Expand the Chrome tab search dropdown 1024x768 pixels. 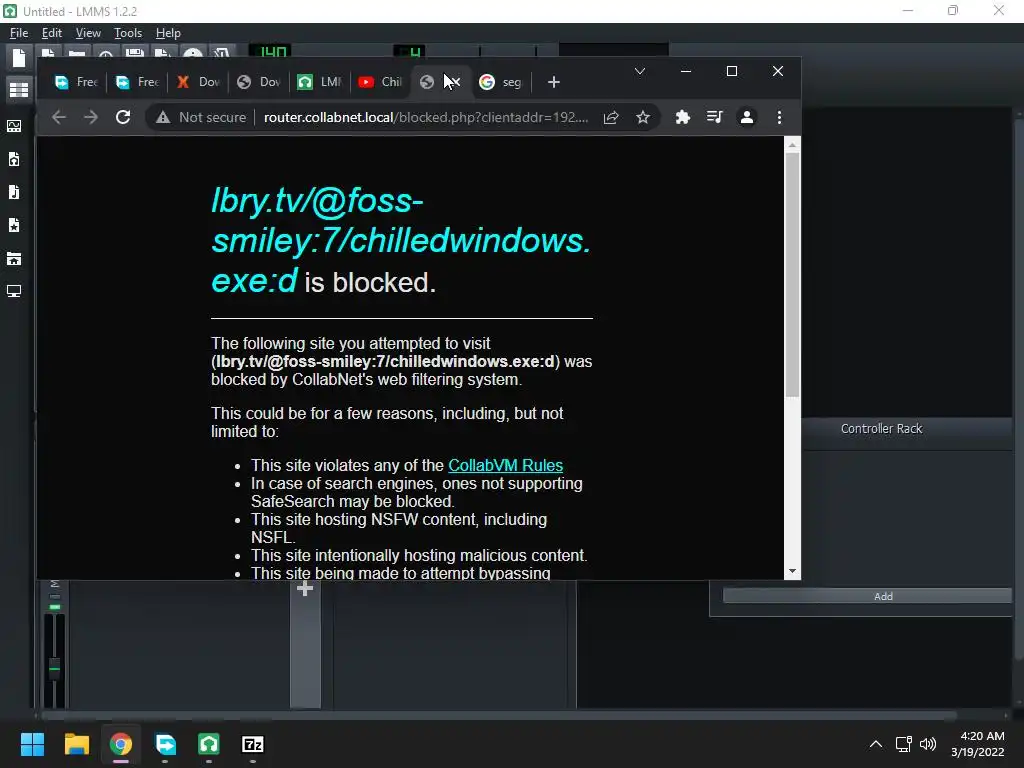point(640,71)
